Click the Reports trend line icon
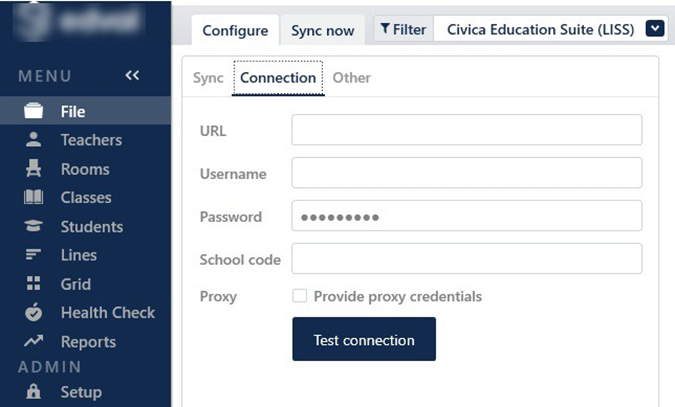The height and width of the screenshot is (407, 675). coord(33,342)
